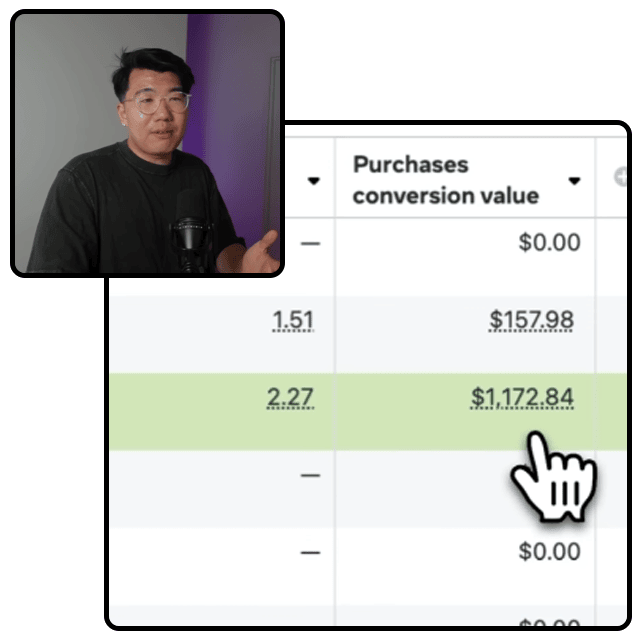This screenshot has height=640, width=640.
Task: Click the 2.27 value link
Action: 290,398
